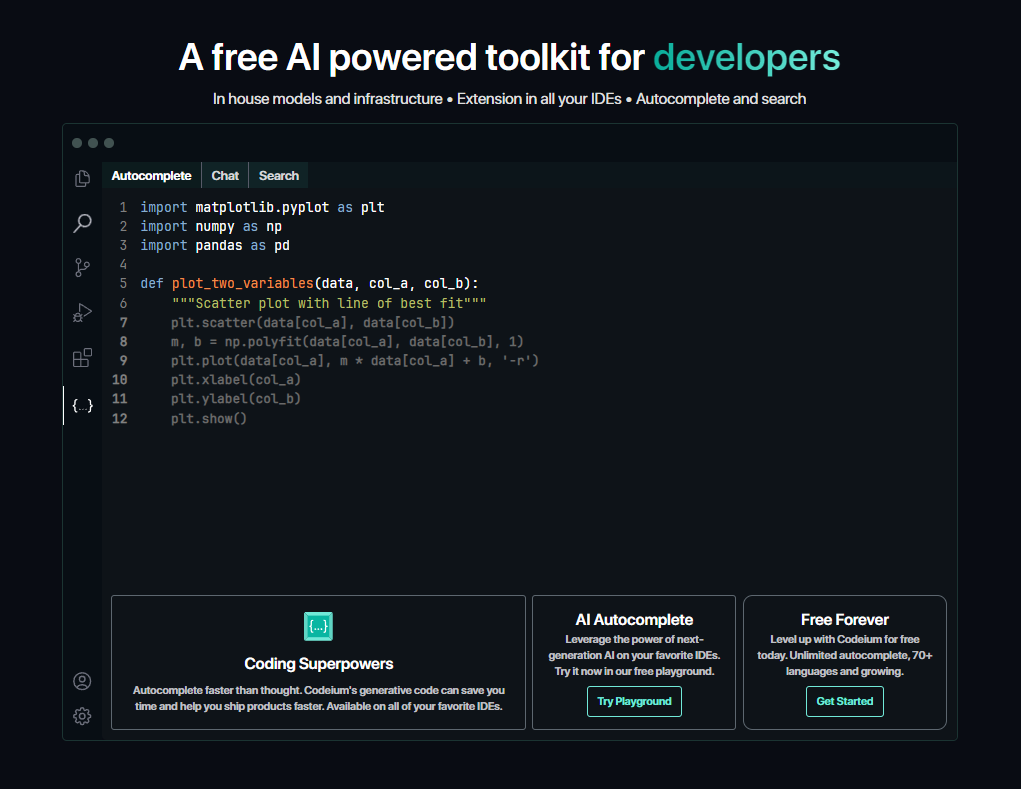Click suggested line 'plt.scatter(data[col_a], data[col_b])'
Viewport: 1021px width, 789px height.
(x=313, y=323)
